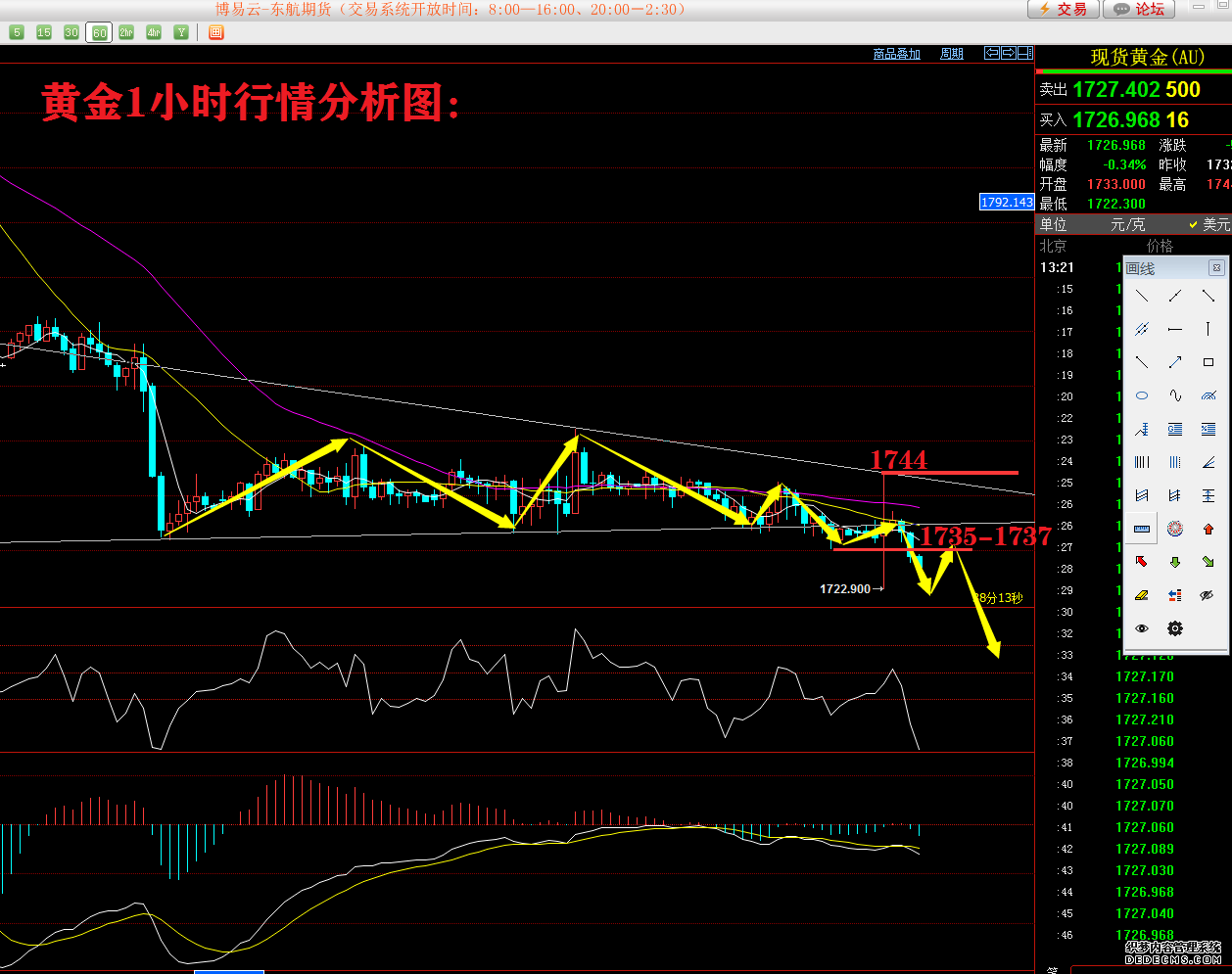Select the 15-minute timeframe button

click(x=44, y=32)
